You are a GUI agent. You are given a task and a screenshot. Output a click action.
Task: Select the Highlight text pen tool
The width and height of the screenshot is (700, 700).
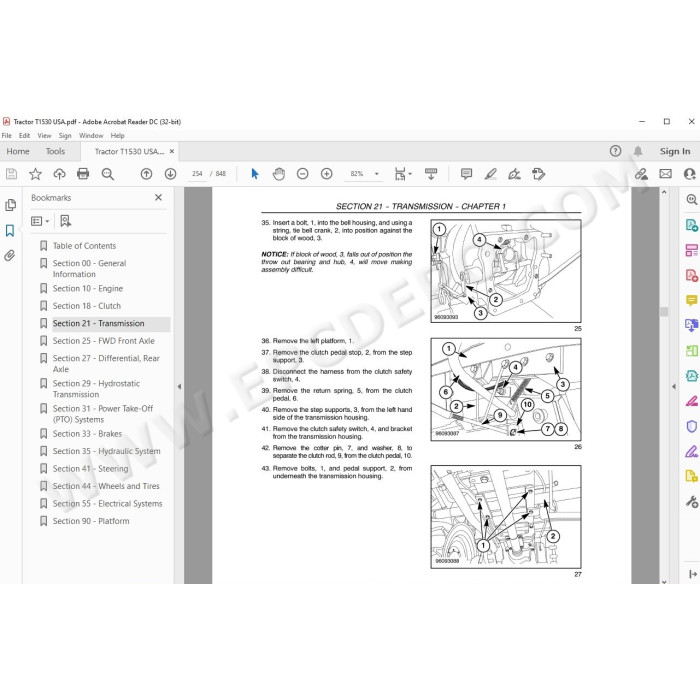pyautogui.click(x=491, y=174)
